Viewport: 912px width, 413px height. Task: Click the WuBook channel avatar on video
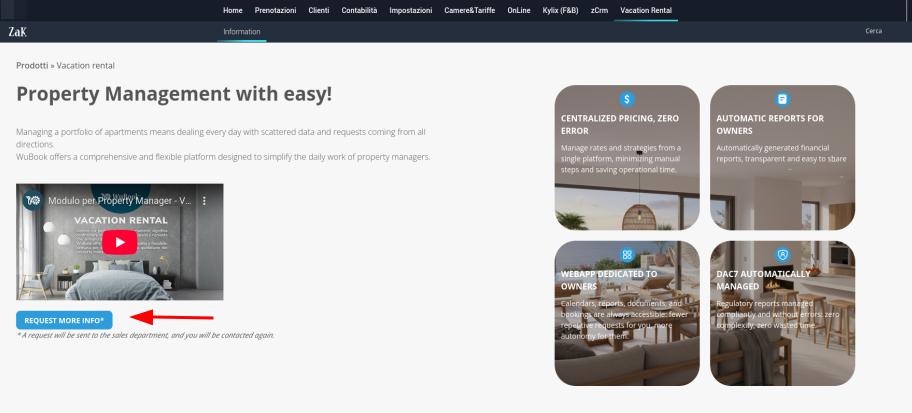pos(33,201)
